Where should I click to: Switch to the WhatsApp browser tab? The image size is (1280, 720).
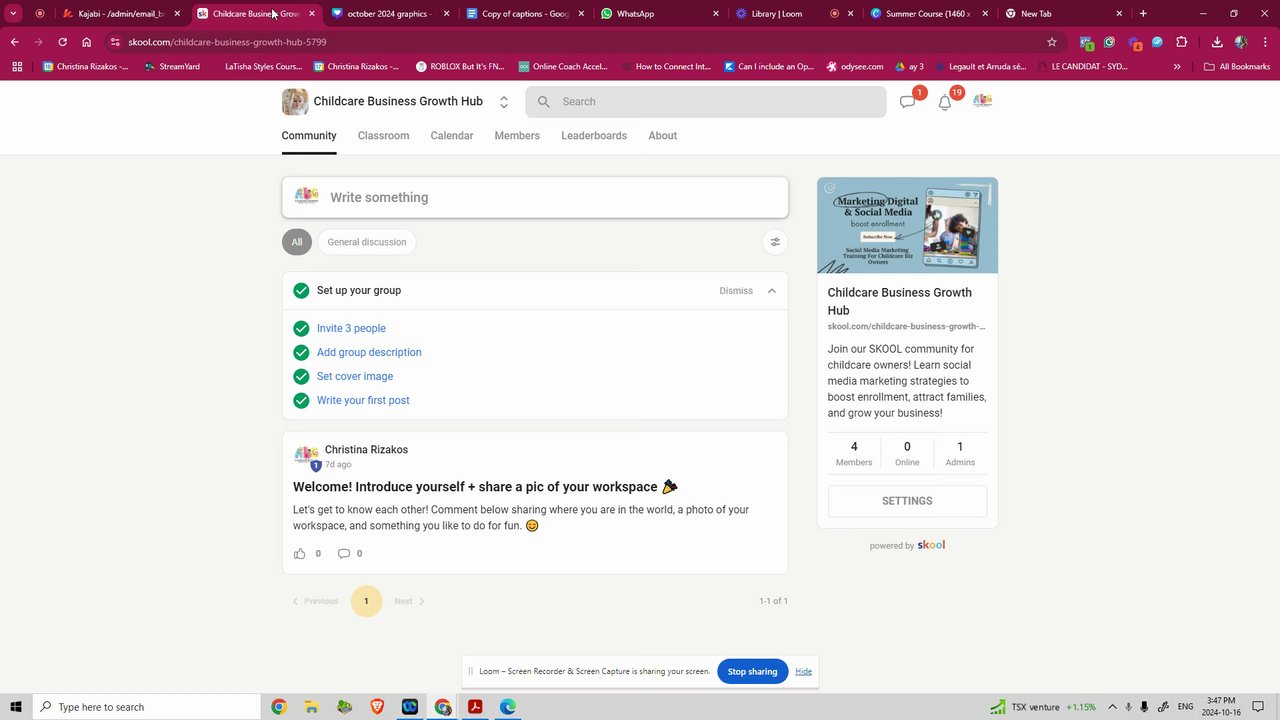coord(660,14)
